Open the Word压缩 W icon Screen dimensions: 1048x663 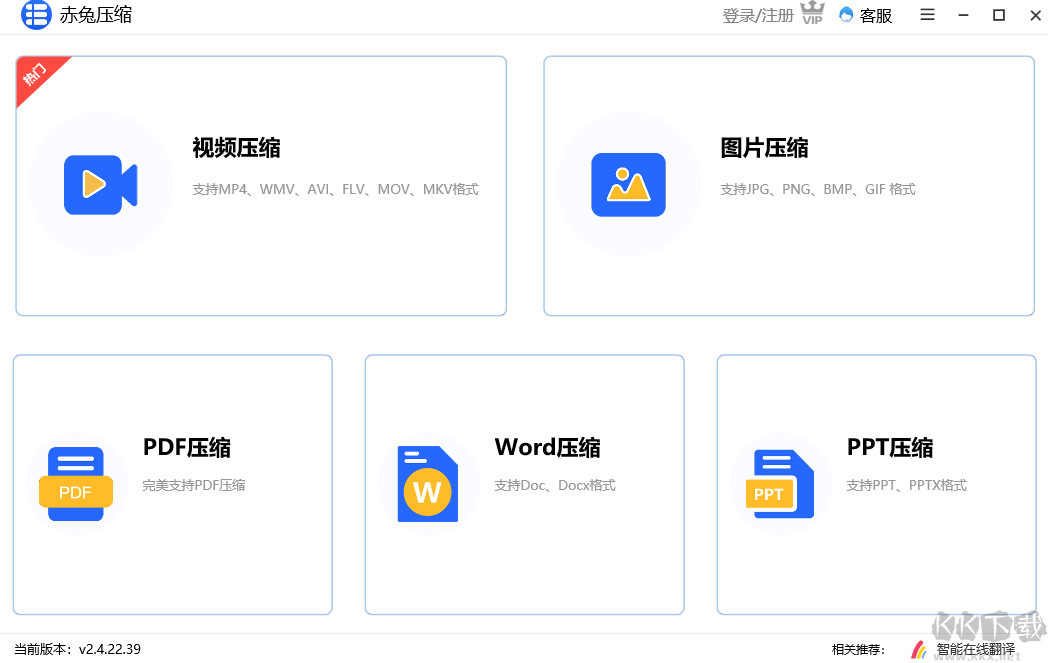pyautogui.click(x=429, y=484)
